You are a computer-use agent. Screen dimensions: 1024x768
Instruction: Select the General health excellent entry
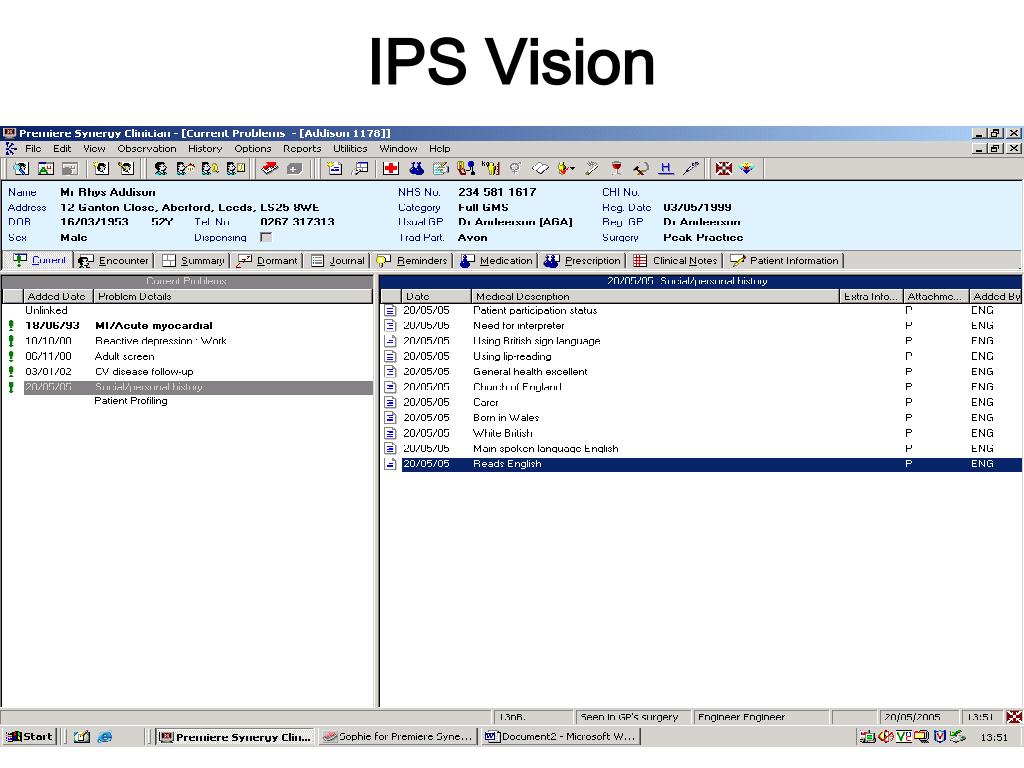tap(701, 372)
